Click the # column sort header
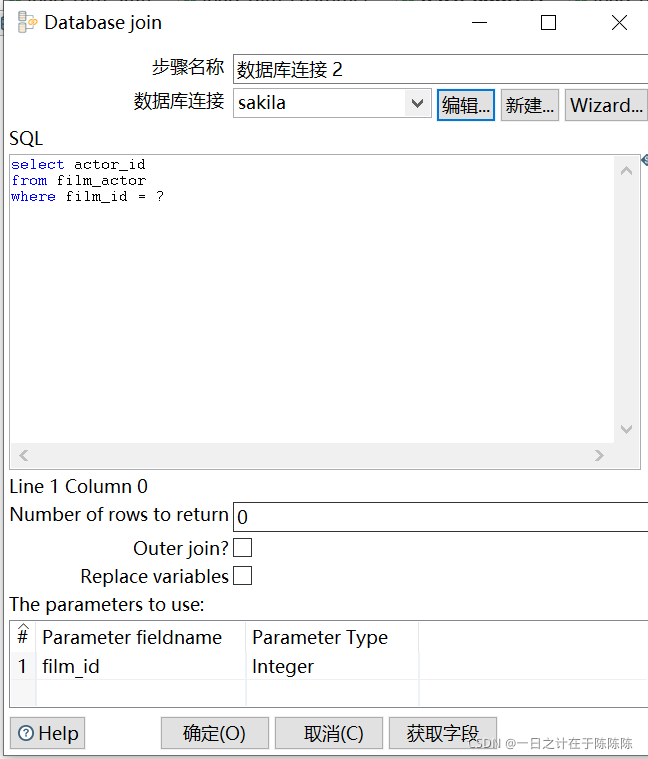This screenshot has height=759, width=648. coord(23,637)
